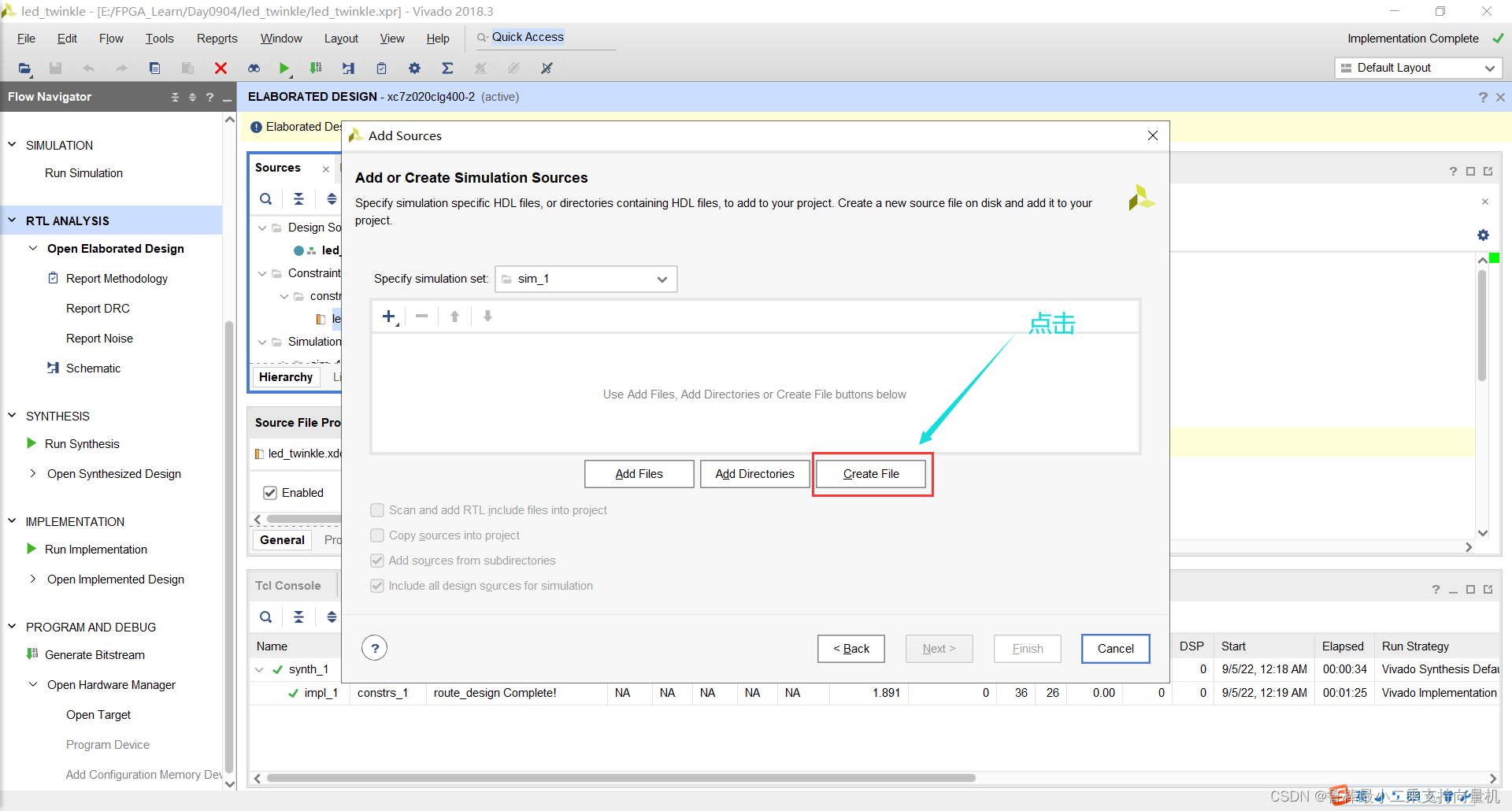Toggle 'Scan and add RTL include files' checkbox
This screenshot has height=811, width=1512.
point(377,510)
